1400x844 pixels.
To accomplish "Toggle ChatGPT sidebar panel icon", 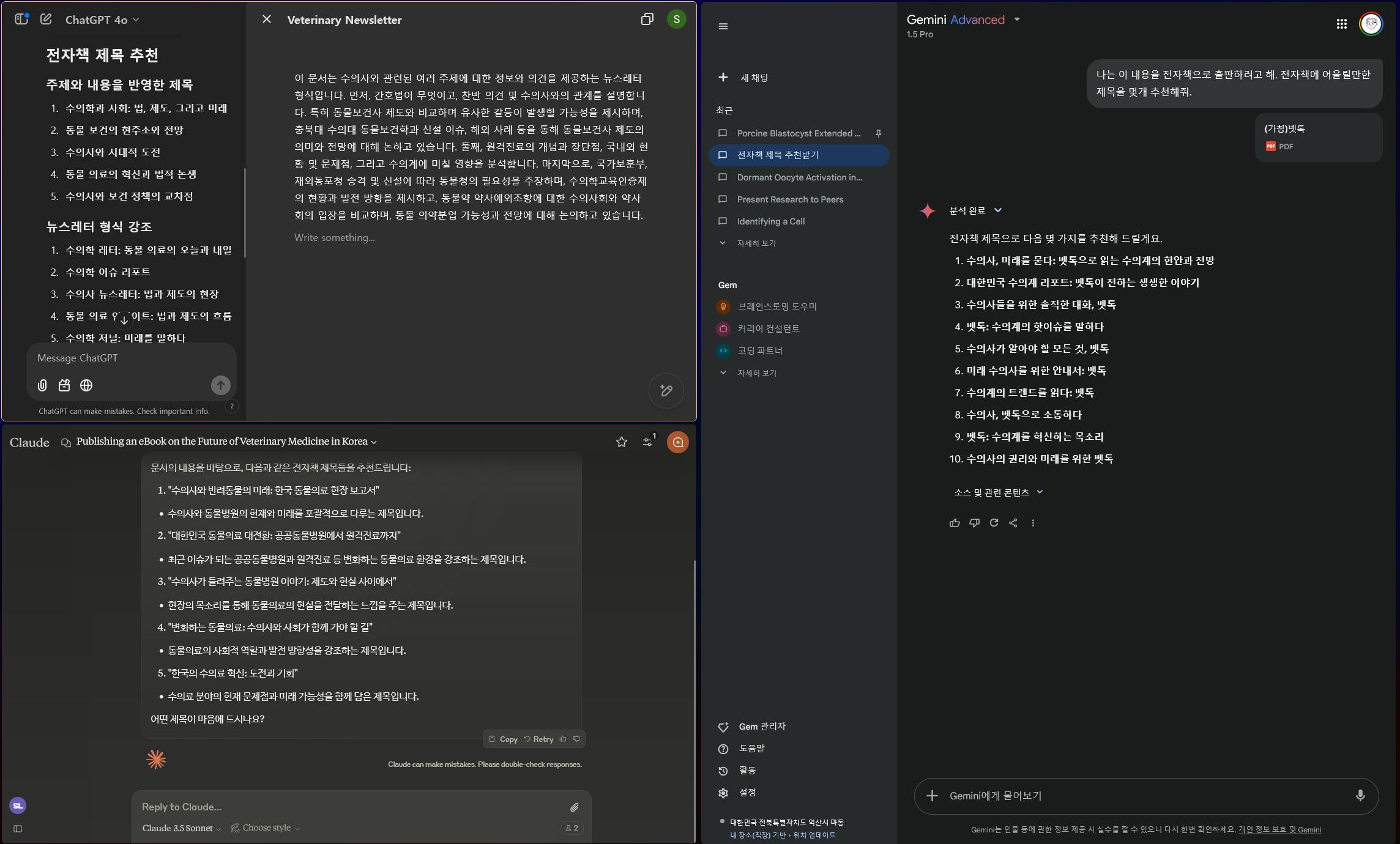I will 22,19.
